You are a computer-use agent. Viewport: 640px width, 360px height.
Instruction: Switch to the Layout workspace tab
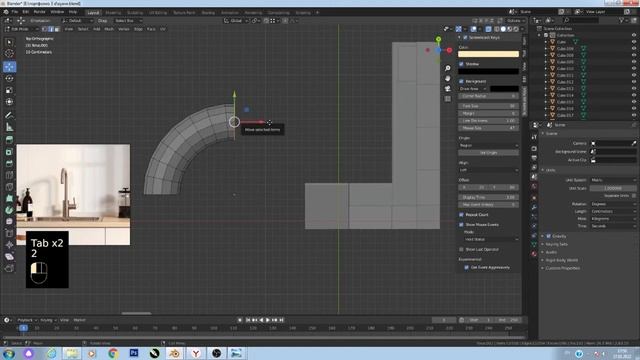coord(93,13)
